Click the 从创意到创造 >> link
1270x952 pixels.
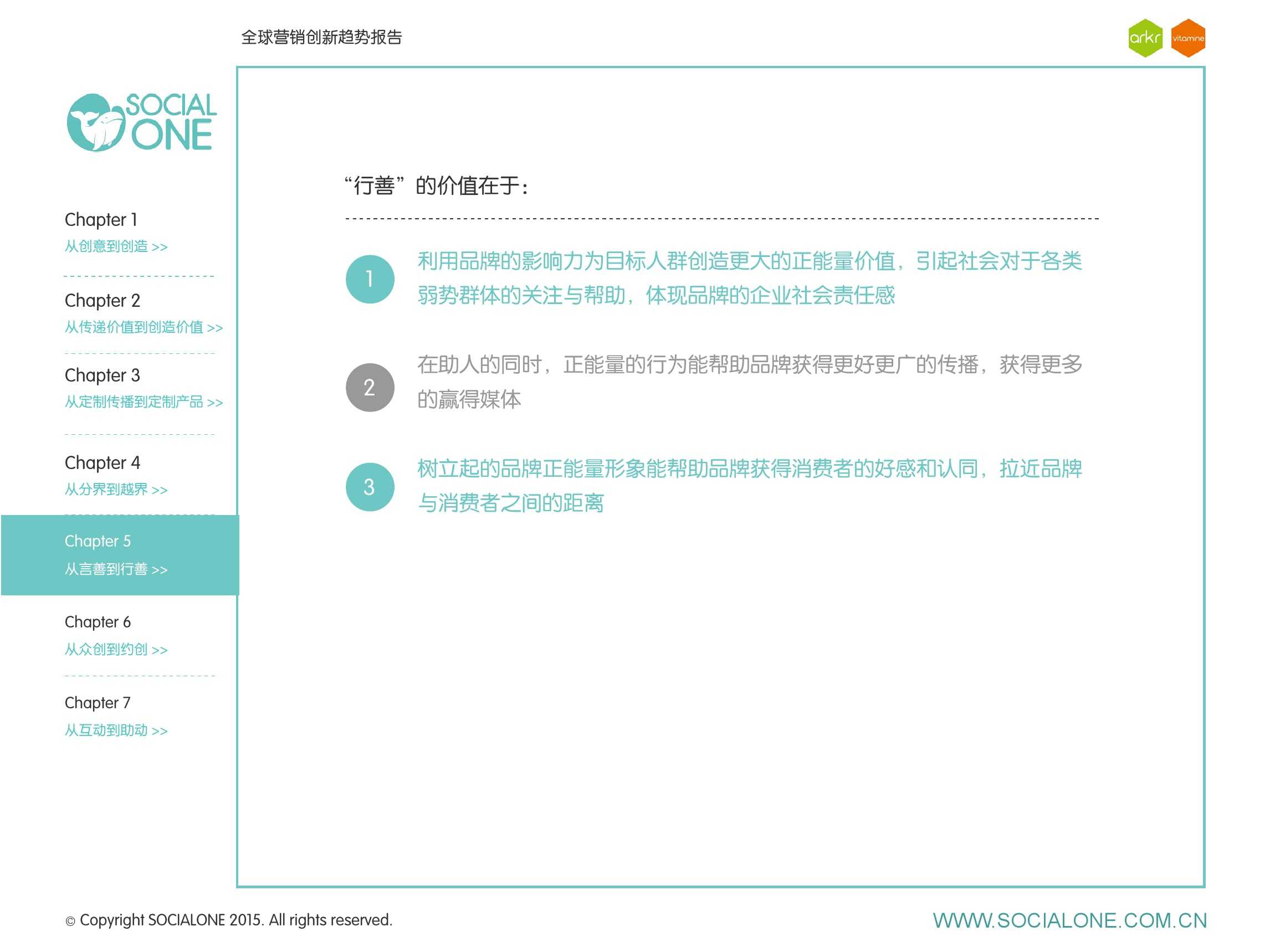pyautogui.click(x=116, y=247)
